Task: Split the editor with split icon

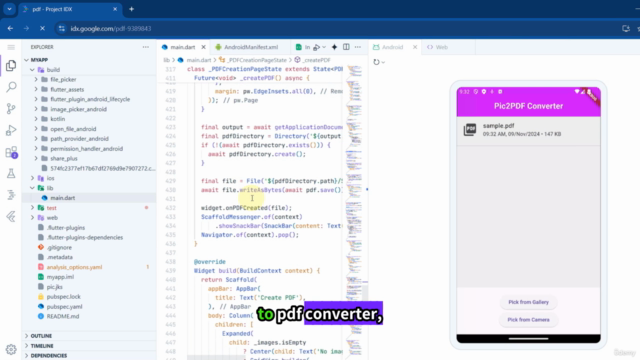Action: coord(346,47)
